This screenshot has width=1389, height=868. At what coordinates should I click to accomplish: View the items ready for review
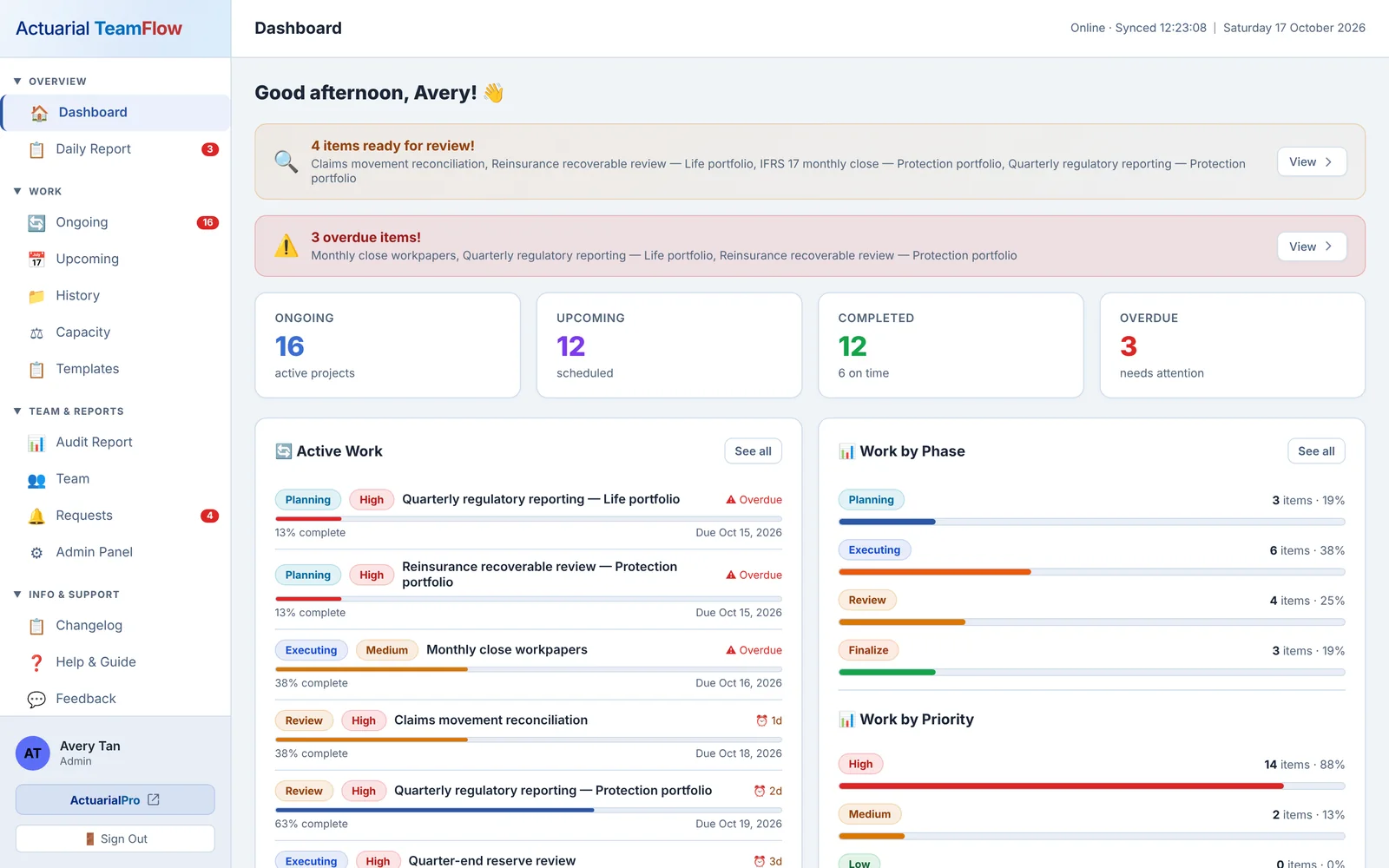pyautogui.click(x=1312, y=162)
